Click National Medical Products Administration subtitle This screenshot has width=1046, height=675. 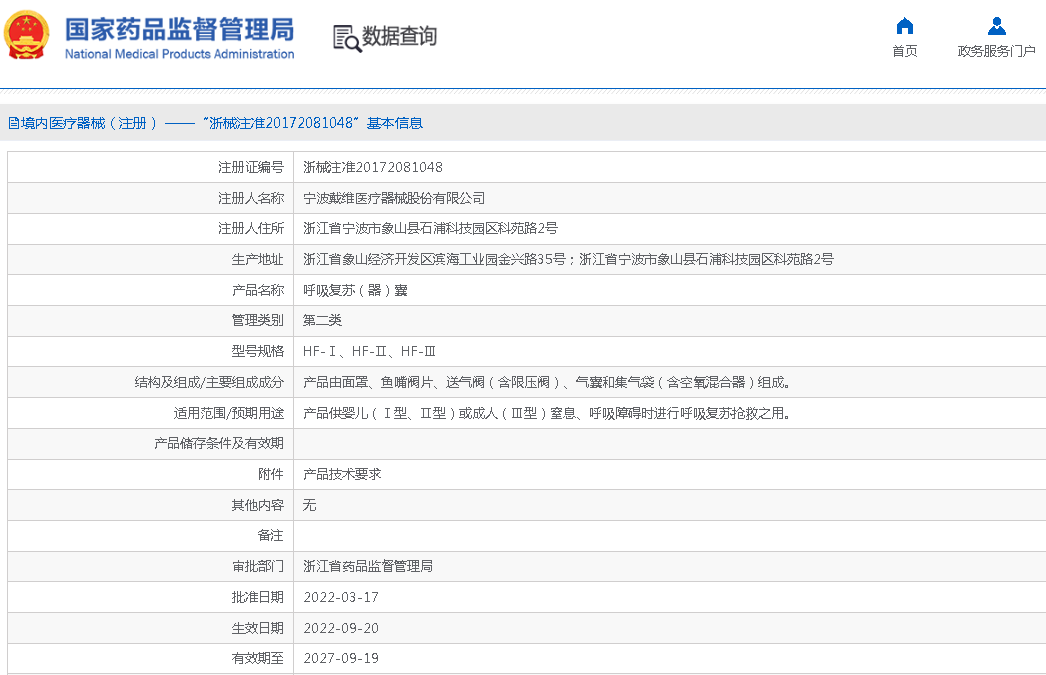pos(179,54)
